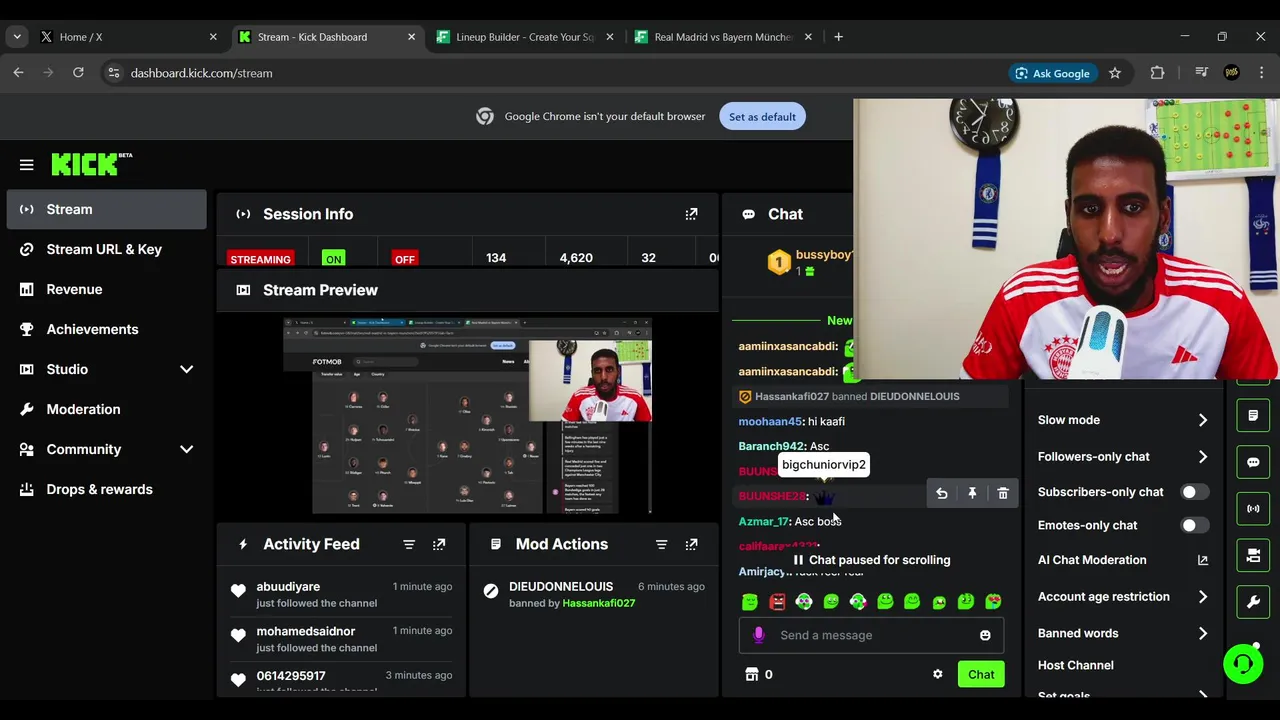Click Azmar_17 username in chat

763,522
